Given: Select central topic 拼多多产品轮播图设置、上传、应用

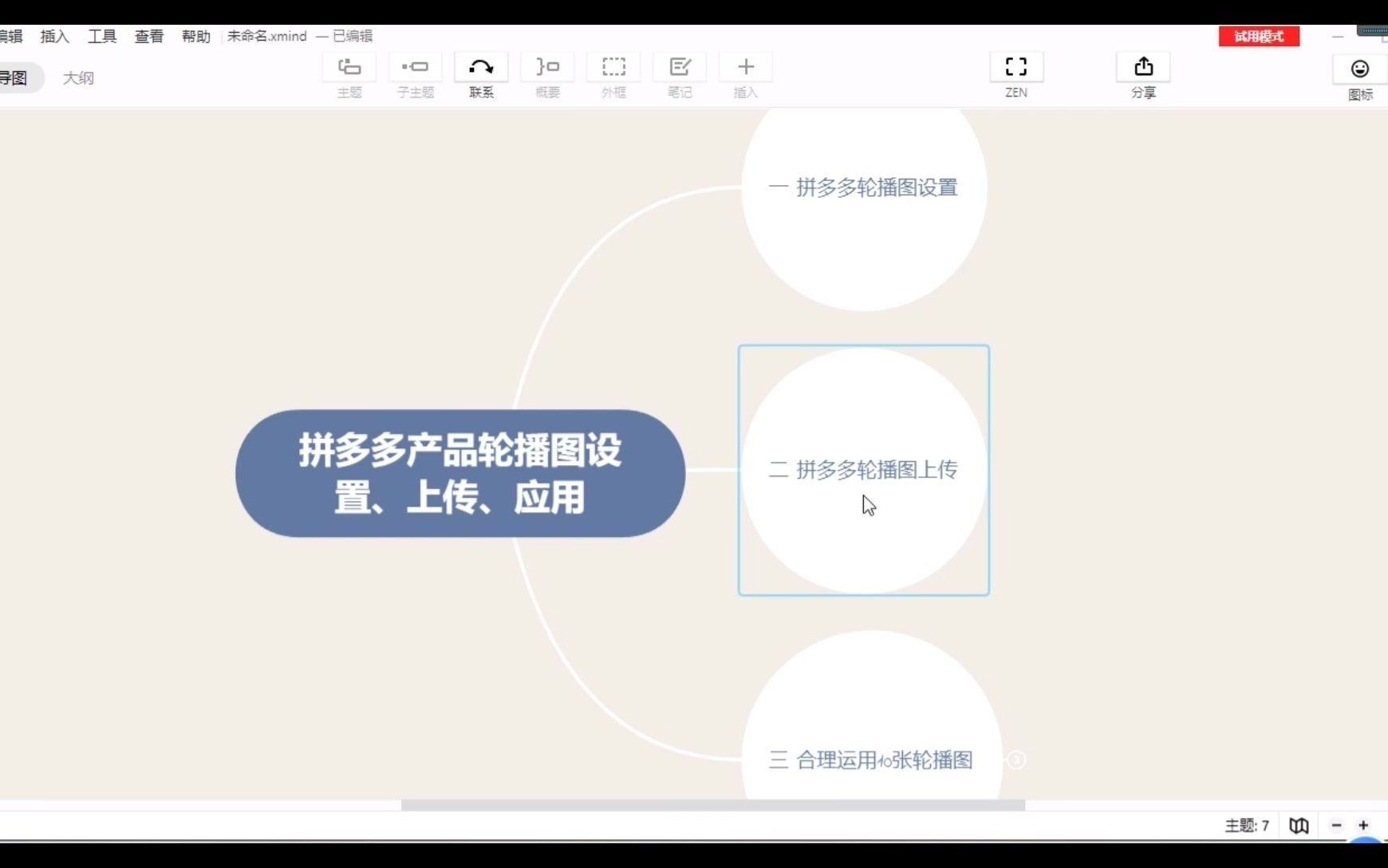Looking at the screenshot, I should click(x=460, y=473).
